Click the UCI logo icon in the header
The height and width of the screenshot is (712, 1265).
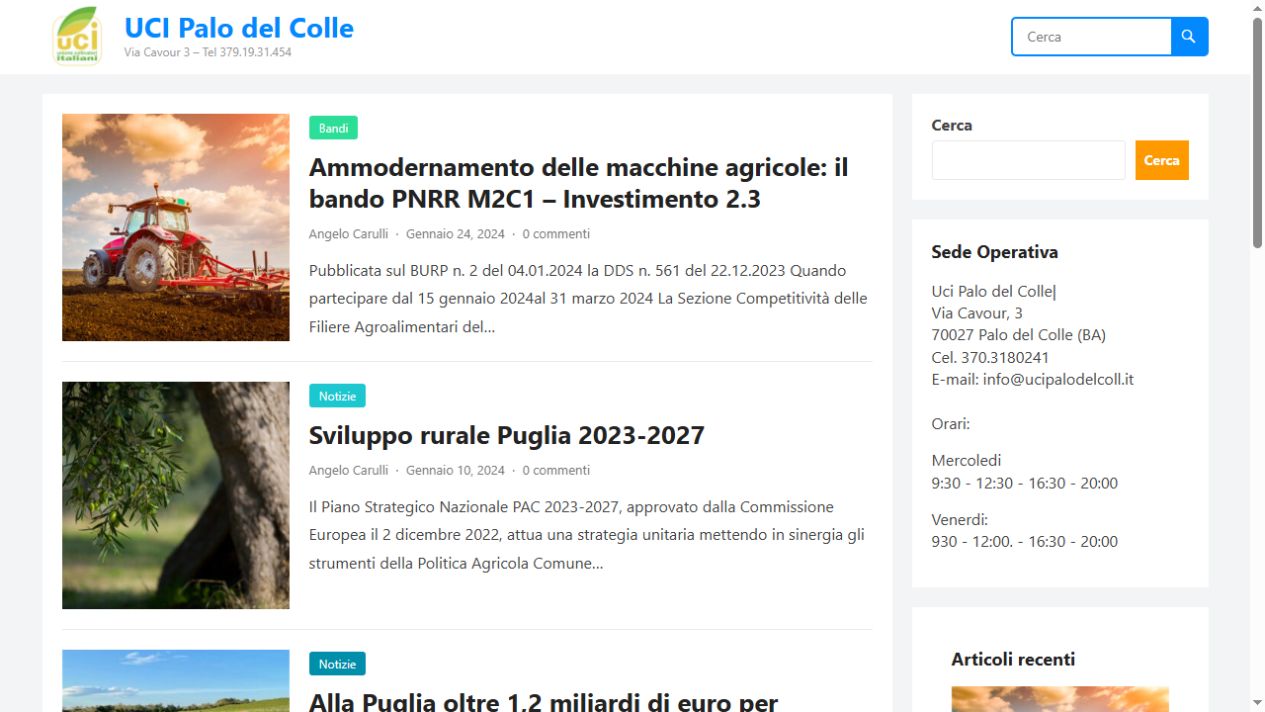pyautogui.click(x=77, y=36)
